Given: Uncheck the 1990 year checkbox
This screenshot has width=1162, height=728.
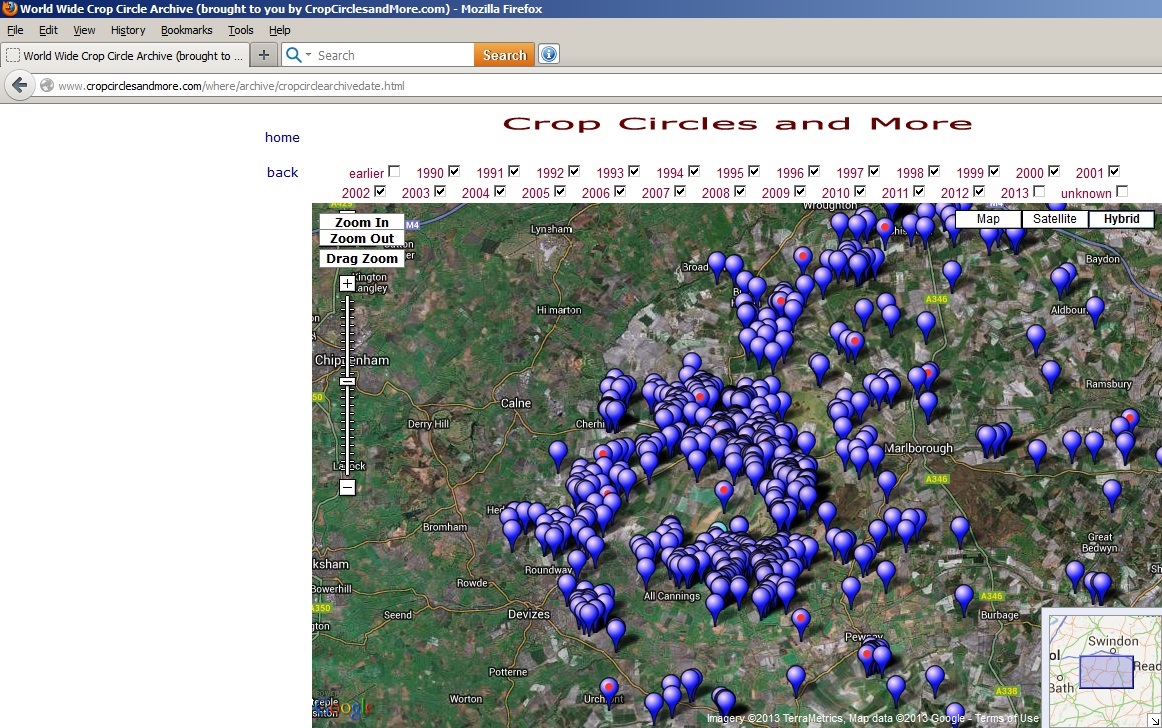Looking at the screenshot, I should click(x=454, y=171).
